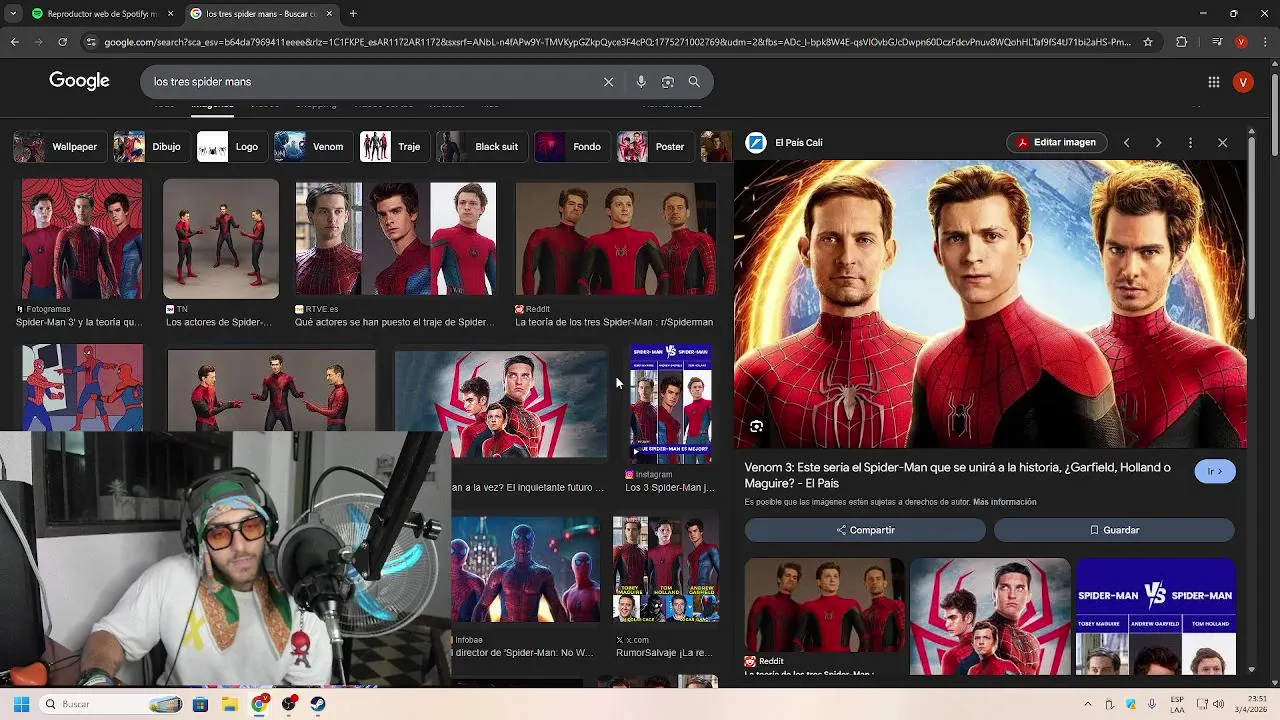Open a new Chrome tab

353,14
